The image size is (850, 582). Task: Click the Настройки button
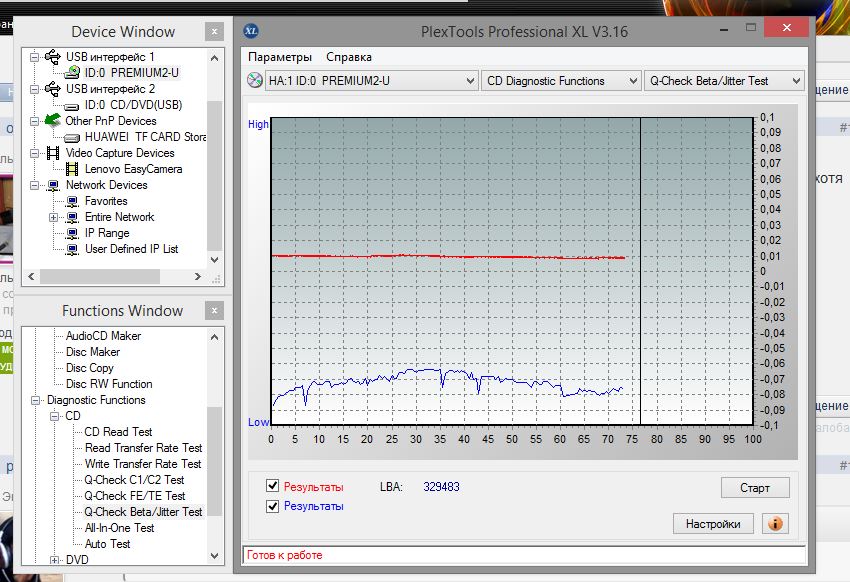tap(713, 523)
